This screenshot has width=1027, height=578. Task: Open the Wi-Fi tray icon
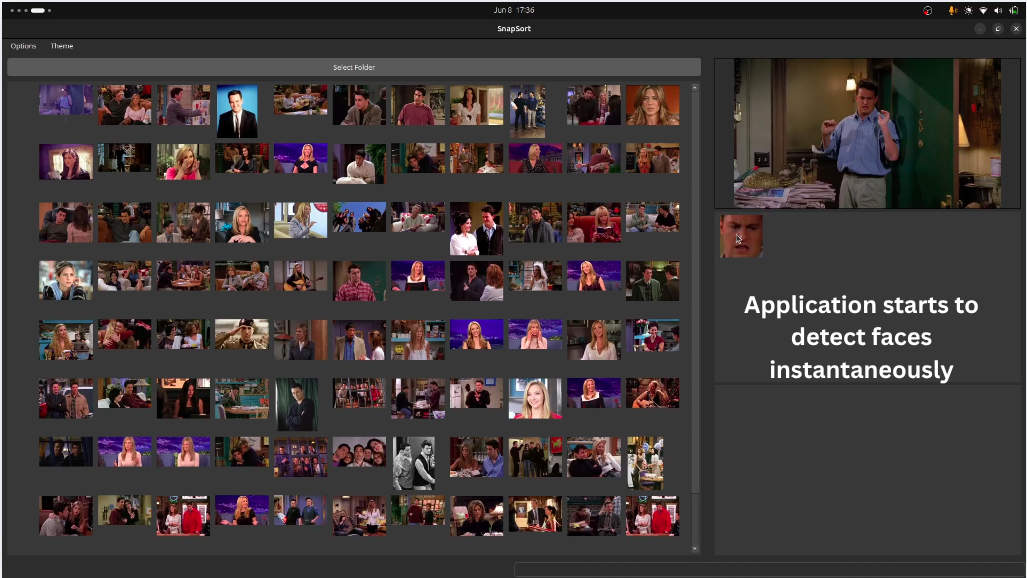coord(983,10)
